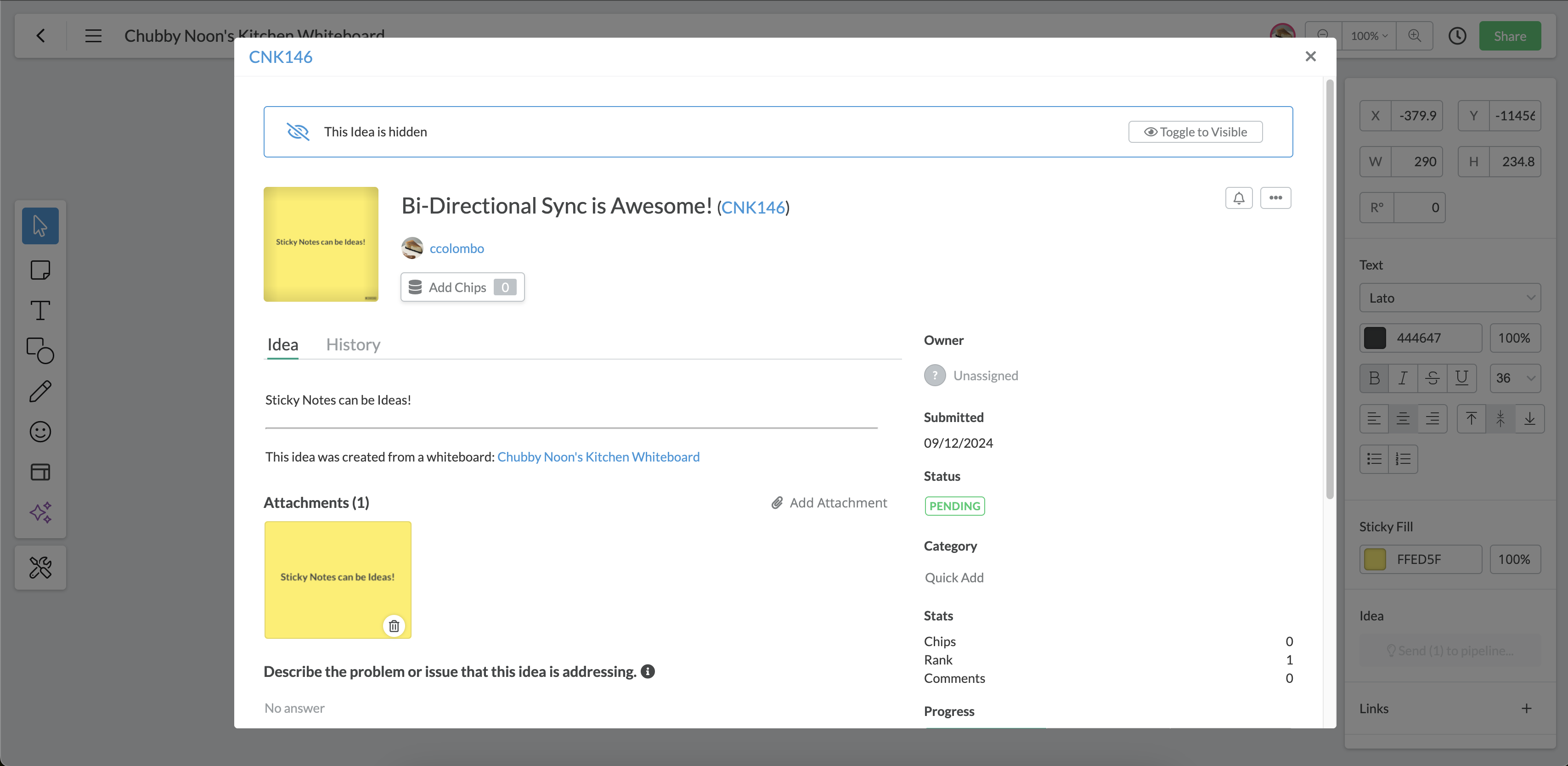Click the Share button

pos(1510,36)
